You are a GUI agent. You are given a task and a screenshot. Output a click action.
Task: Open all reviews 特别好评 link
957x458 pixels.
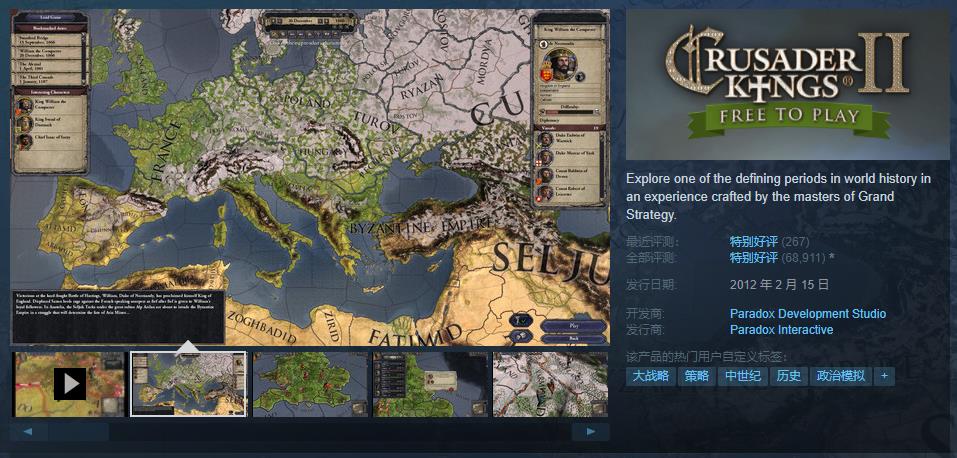(x=754, y=258)
